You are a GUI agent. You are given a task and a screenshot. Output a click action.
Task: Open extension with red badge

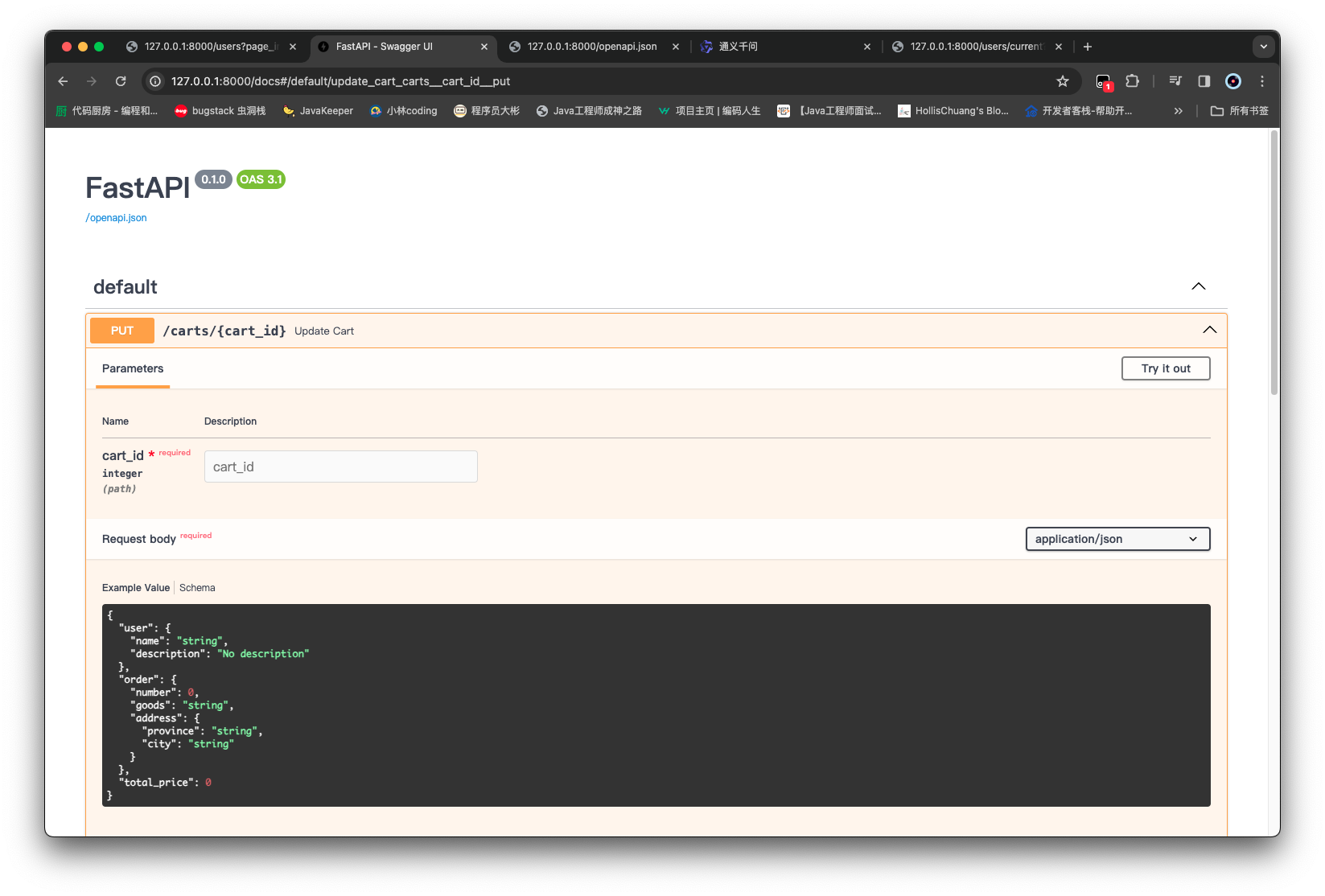(1104, 81)
